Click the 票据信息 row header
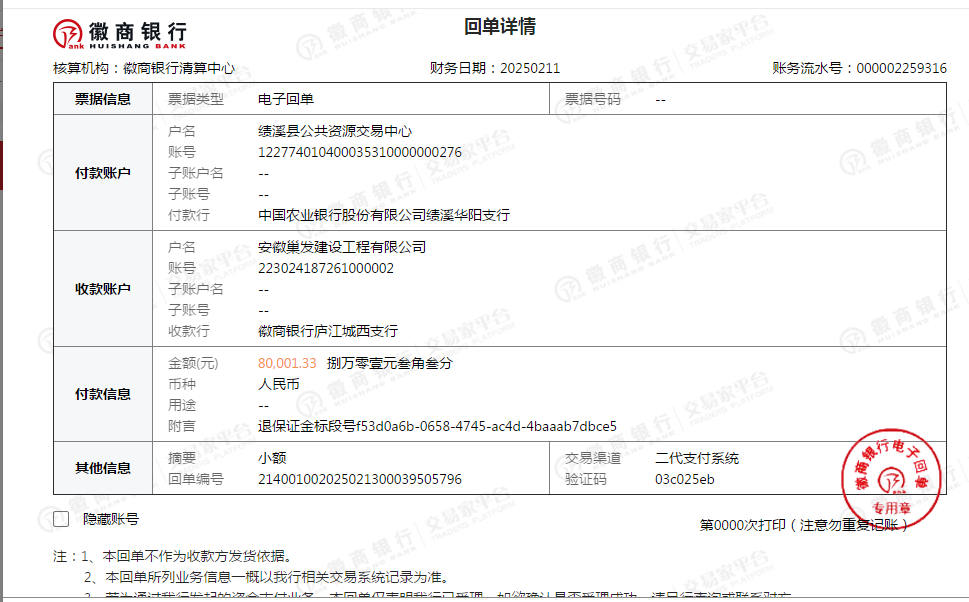 [103, 99]
